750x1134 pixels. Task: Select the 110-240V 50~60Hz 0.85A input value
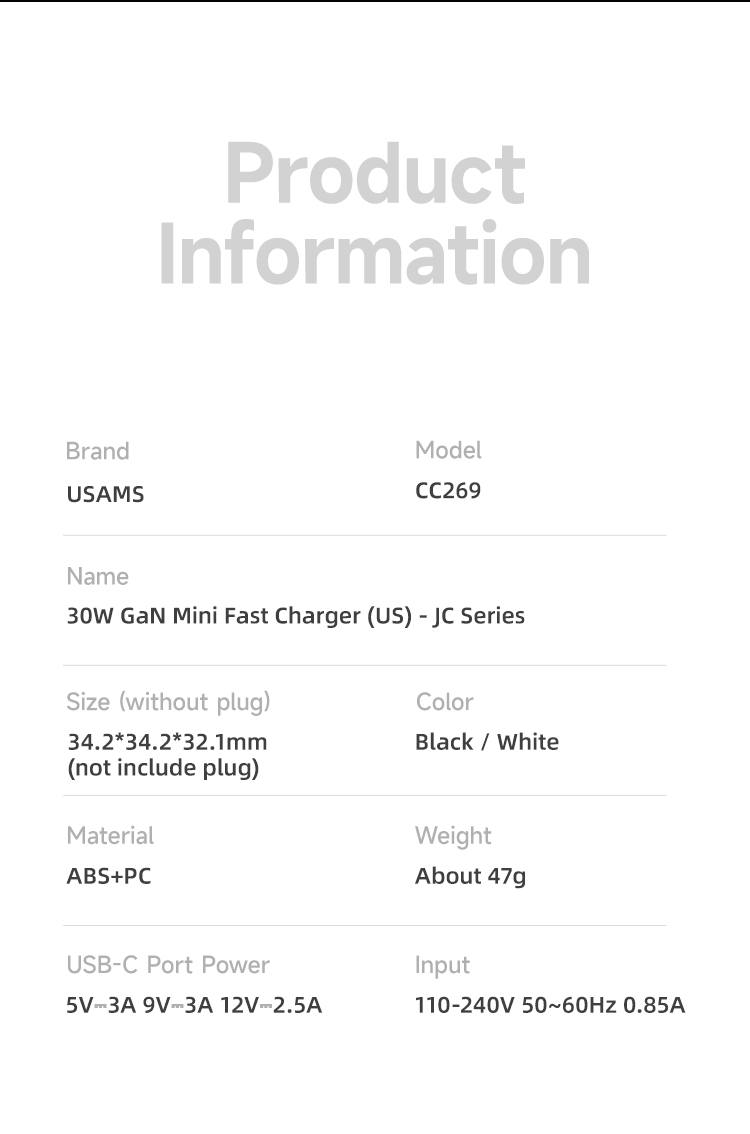[550, 1005]
